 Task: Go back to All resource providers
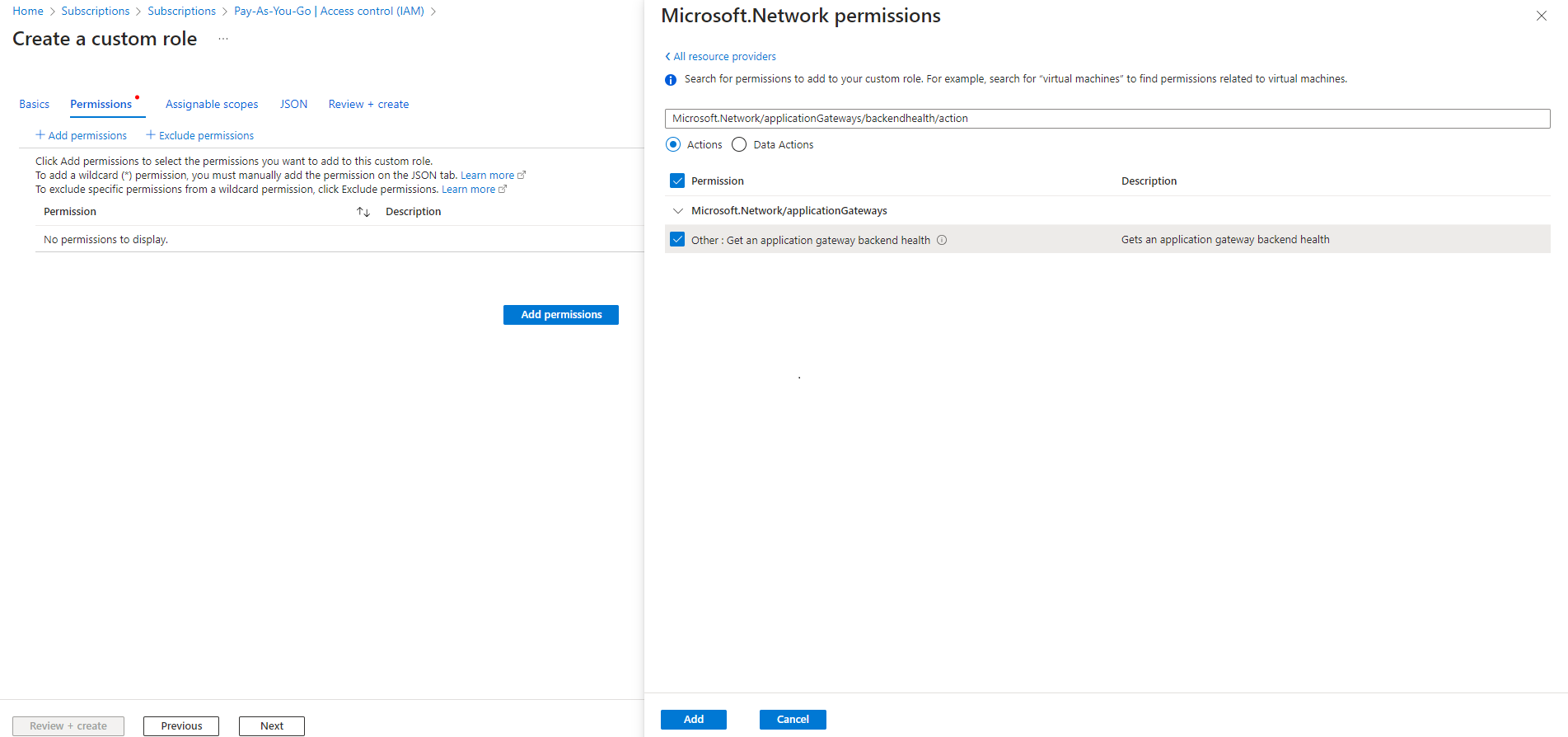tap(720, 56)
